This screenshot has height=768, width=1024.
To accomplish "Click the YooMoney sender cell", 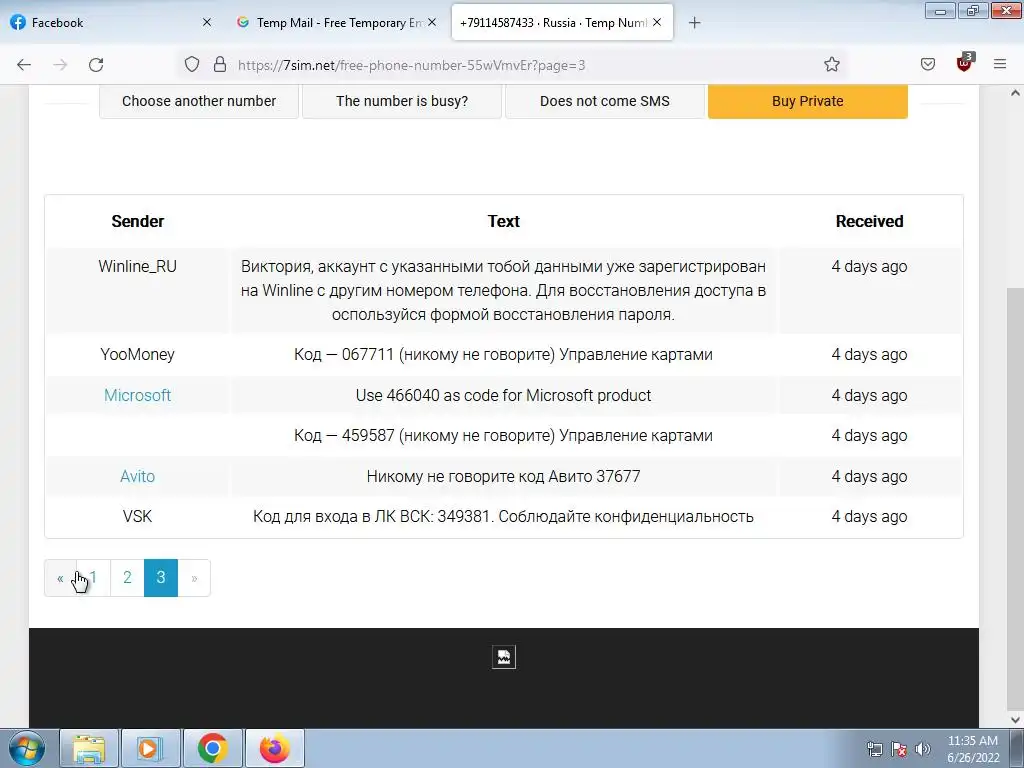I will 137,355.
